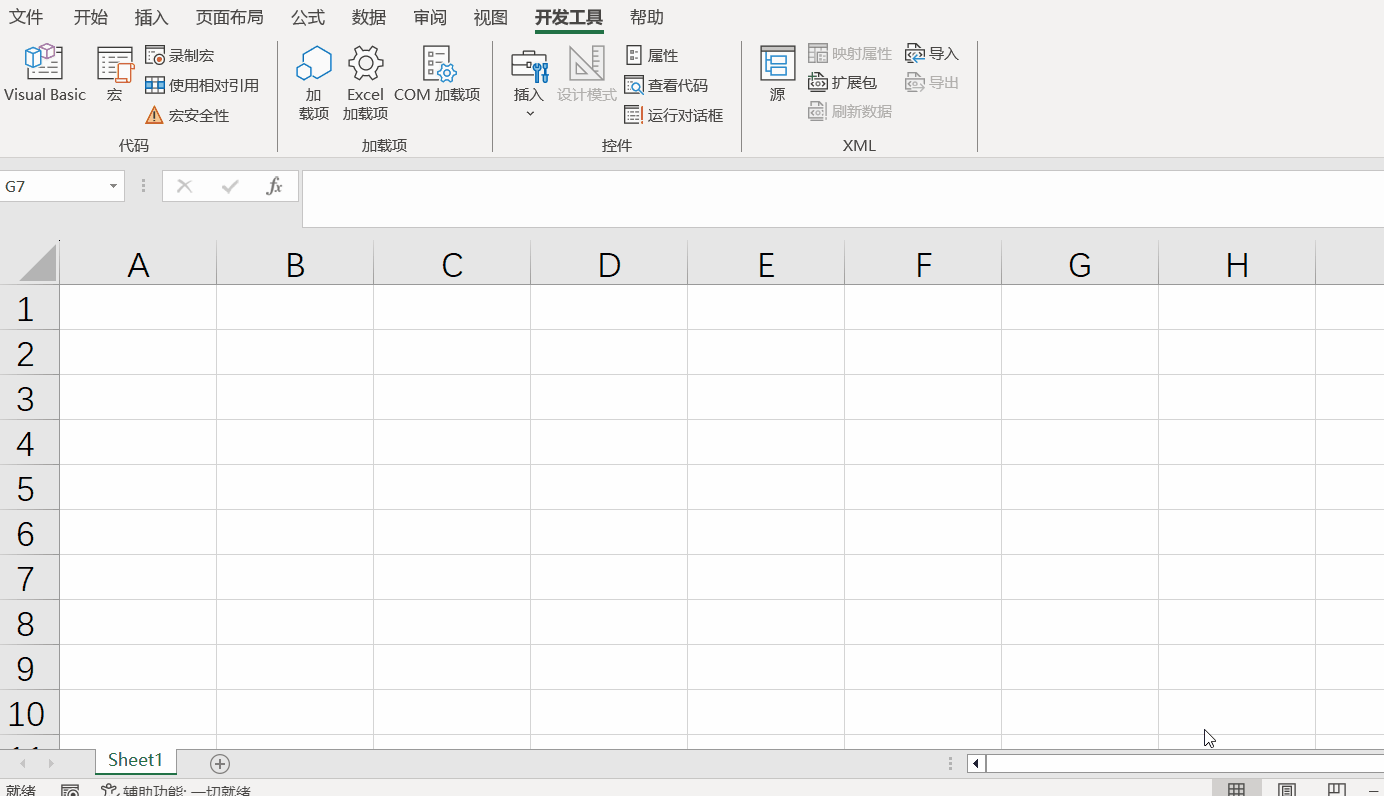The image size is (1384, 796).
Task: Click the 插入函数 fx button
Action: tap(275, 186)
